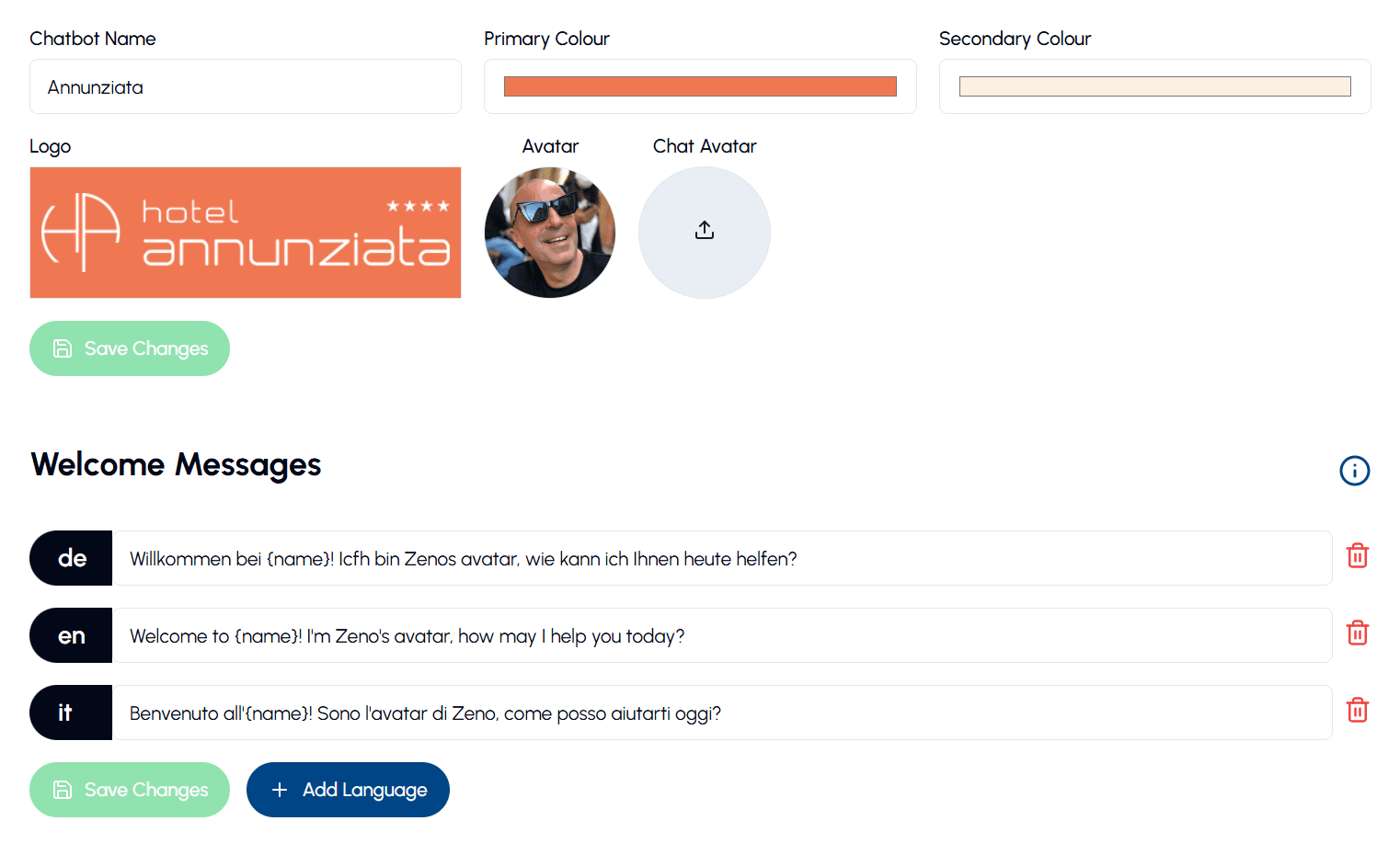Open the Primary Colour picker swatch
The height and width of the screenshot is (855, 1400).
click(x=700, y=86)
